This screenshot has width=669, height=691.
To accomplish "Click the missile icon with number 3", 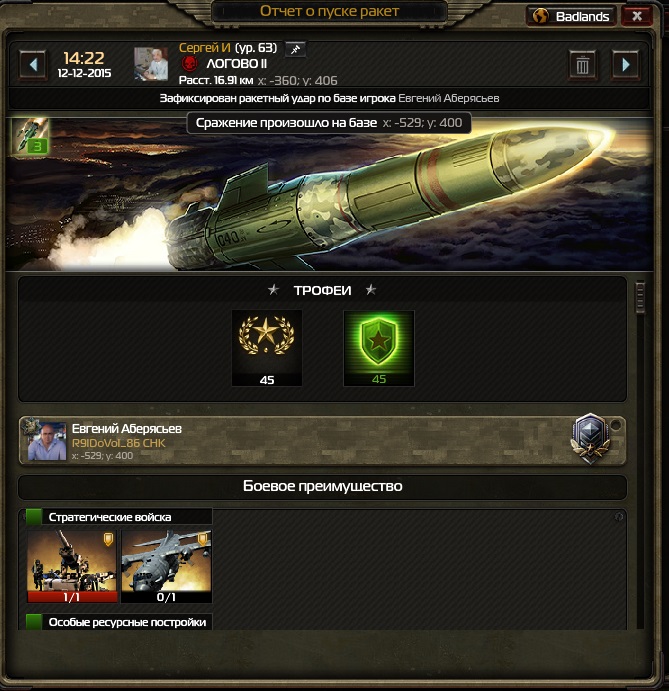I will (x=30, y=136).
